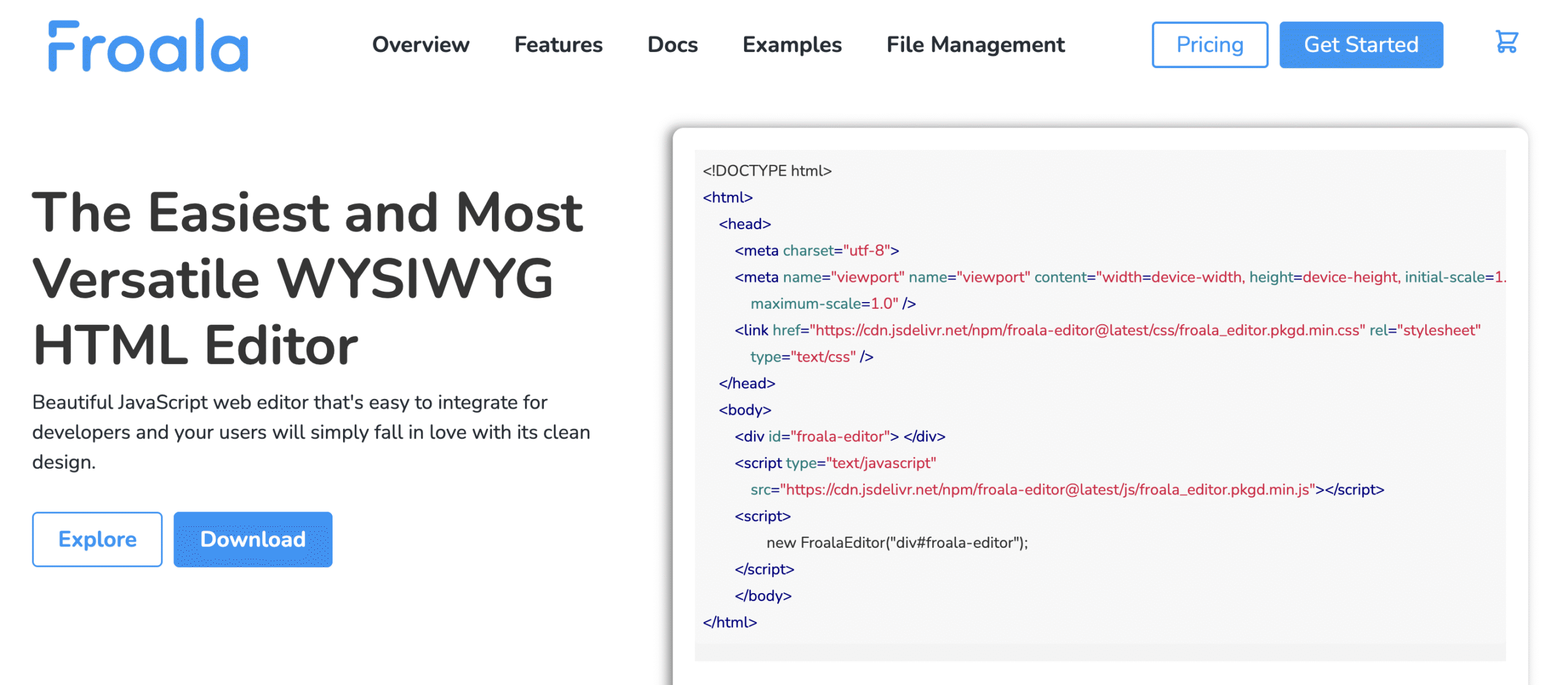The image size is (1568, 685).
Task: Open File Management from the navigation
Action: pyautogui.click(x=975, y=45)
